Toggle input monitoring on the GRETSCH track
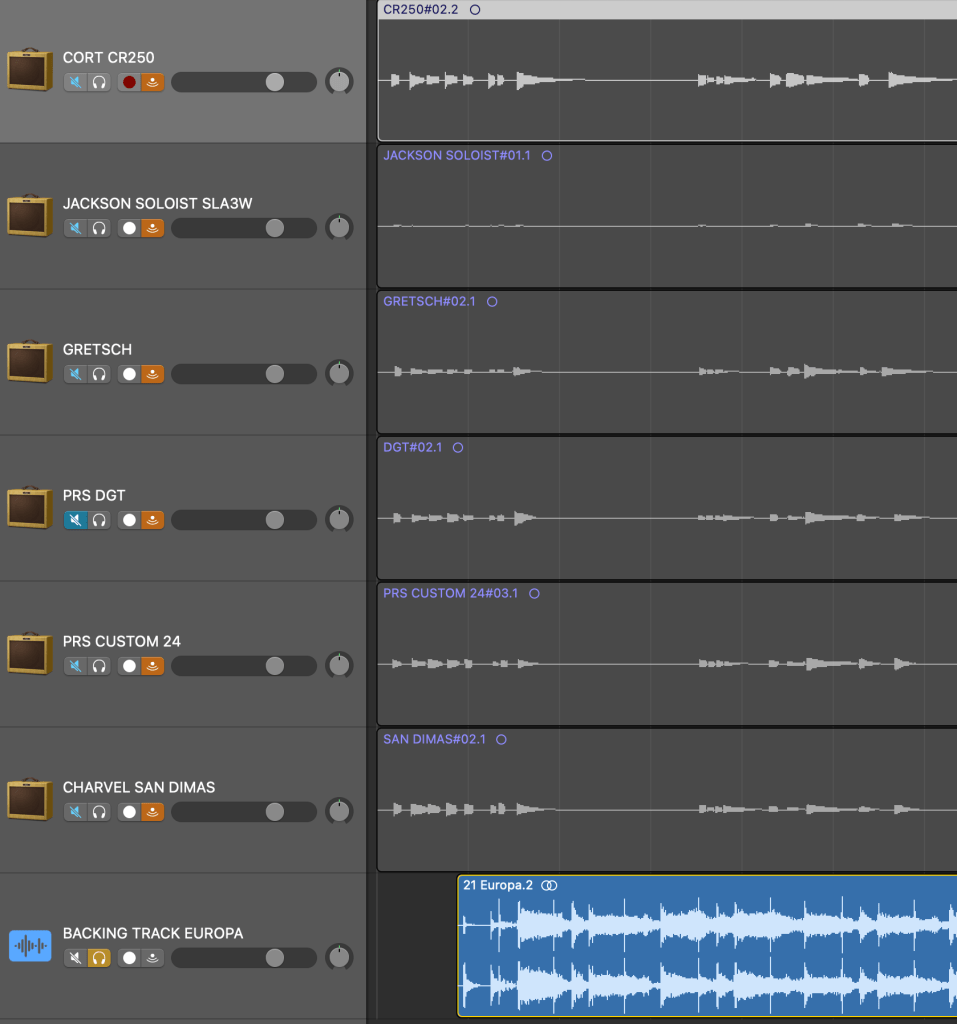957x1024 pixels. (152, 374)
